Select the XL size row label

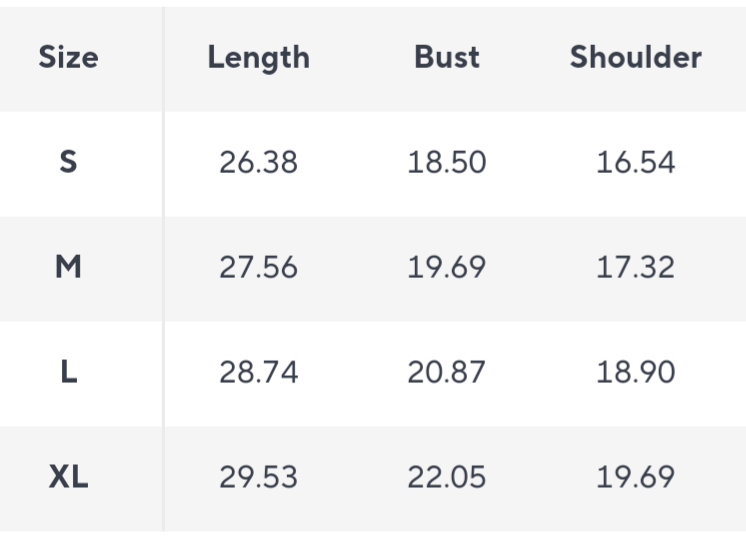[x=67, y=477]
